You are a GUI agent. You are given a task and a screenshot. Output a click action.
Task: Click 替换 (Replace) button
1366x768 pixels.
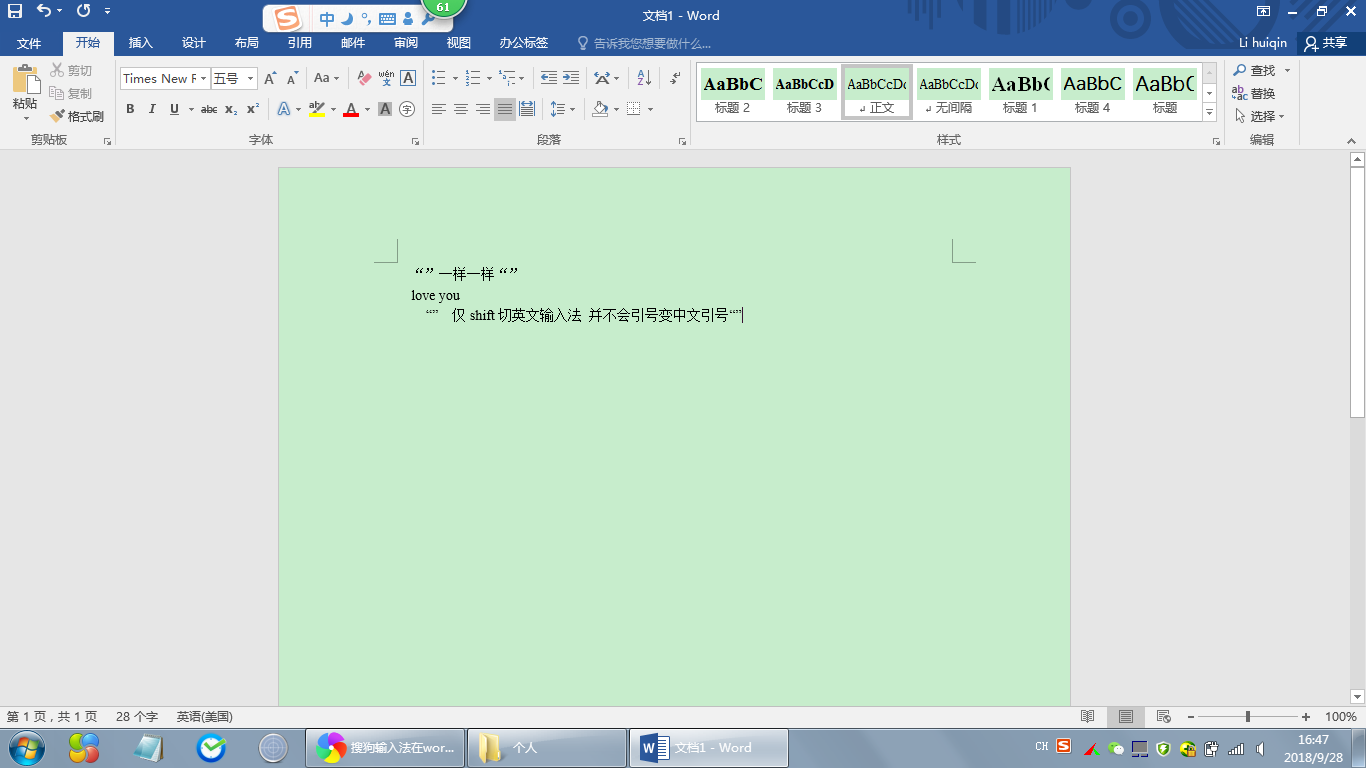pyautogui.click(x=1254, y=93)
